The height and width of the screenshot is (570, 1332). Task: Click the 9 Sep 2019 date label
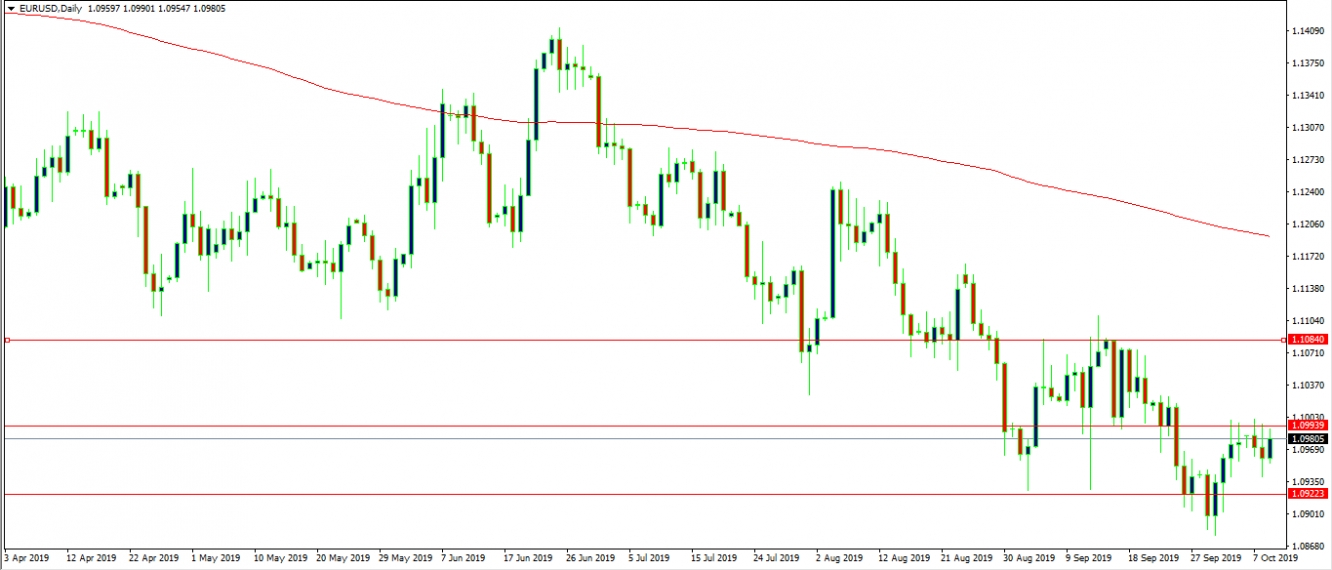click(1087, 558)
